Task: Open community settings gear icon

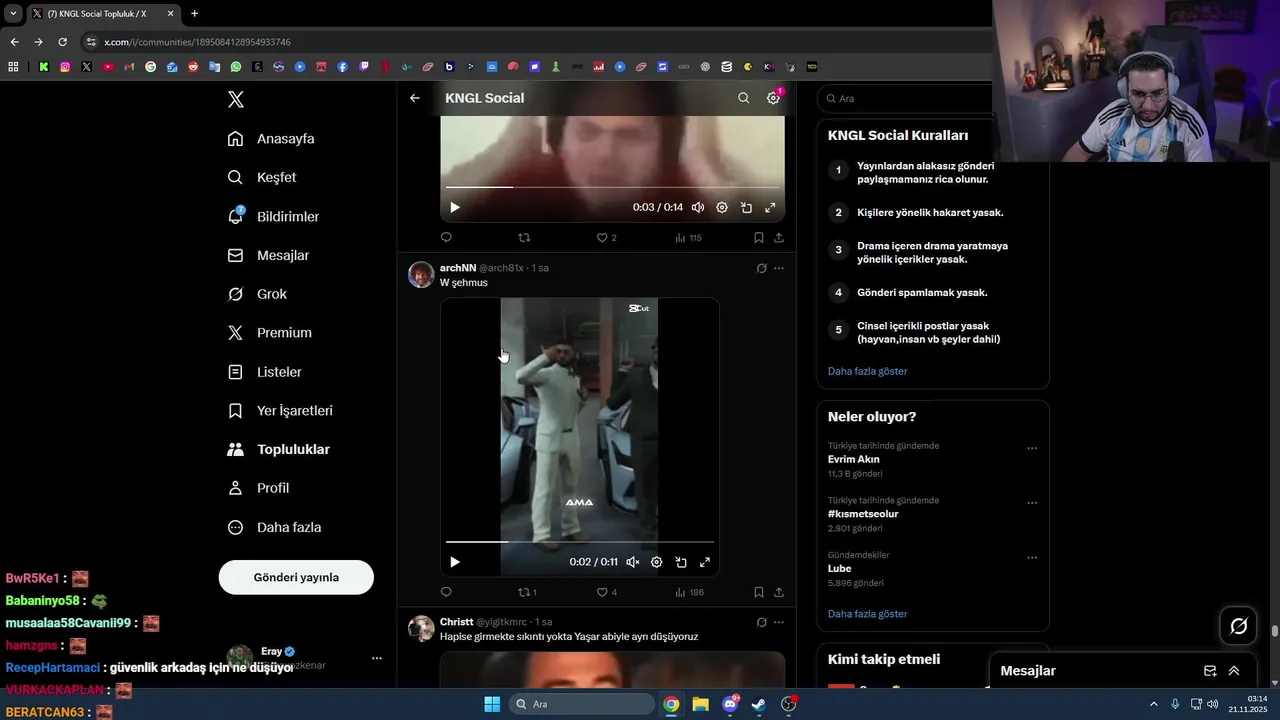Action: (773, 98)
